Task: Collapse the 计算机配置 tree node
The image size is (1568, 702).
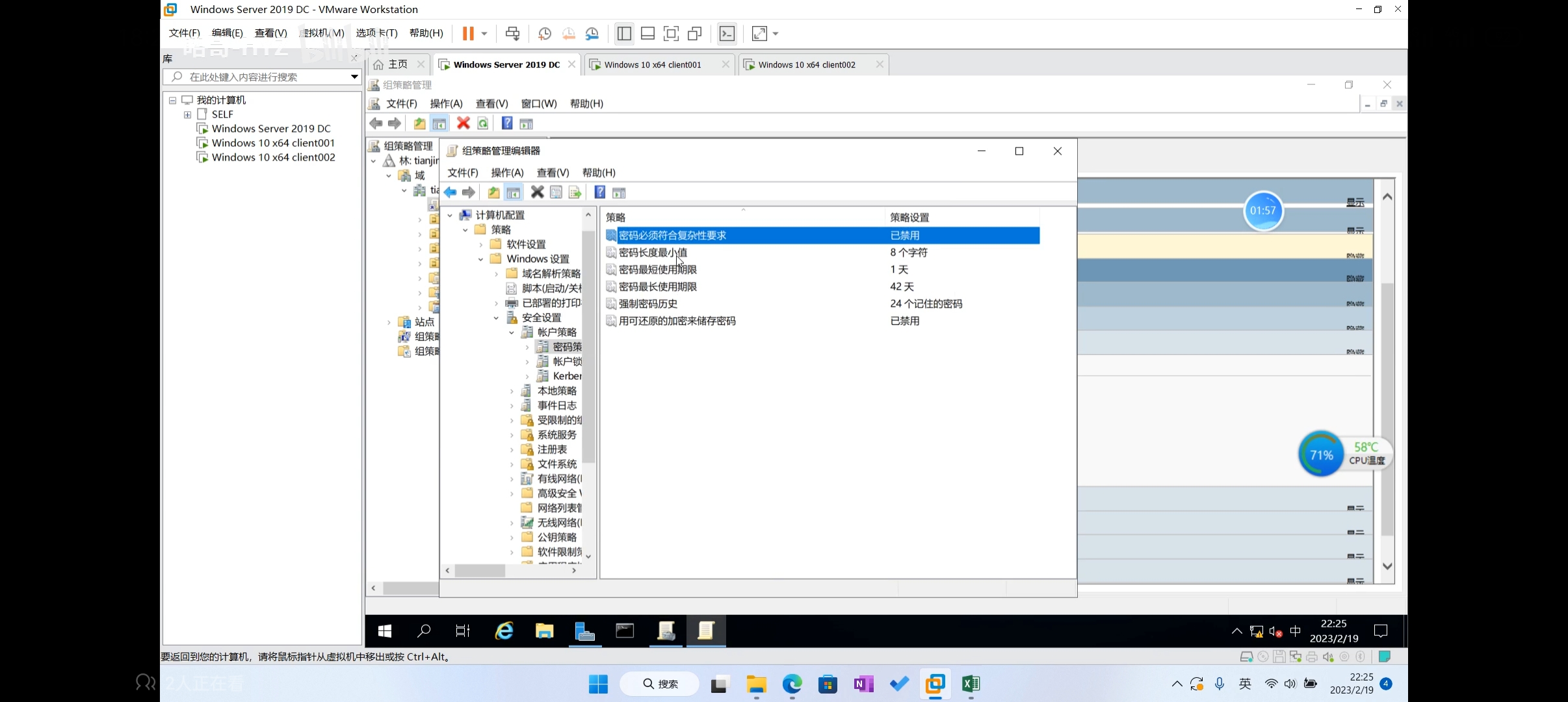Action: click(450, 215)
